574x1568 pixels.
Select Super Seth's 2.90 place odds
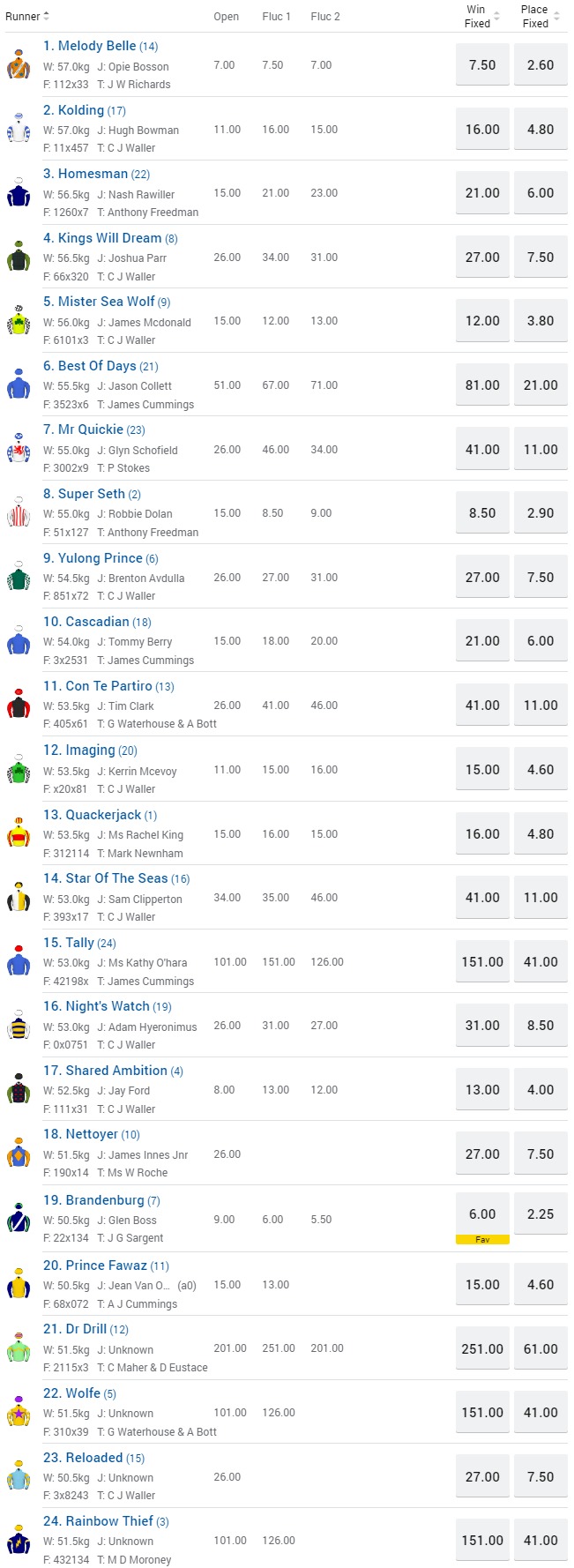(x=540, y=513)
